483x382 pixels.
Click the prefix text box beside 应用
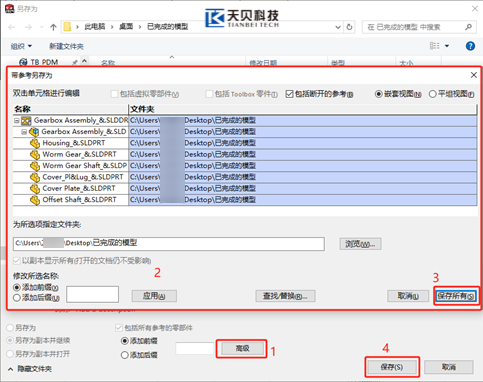pyautogui.click(x=92, y=294)
